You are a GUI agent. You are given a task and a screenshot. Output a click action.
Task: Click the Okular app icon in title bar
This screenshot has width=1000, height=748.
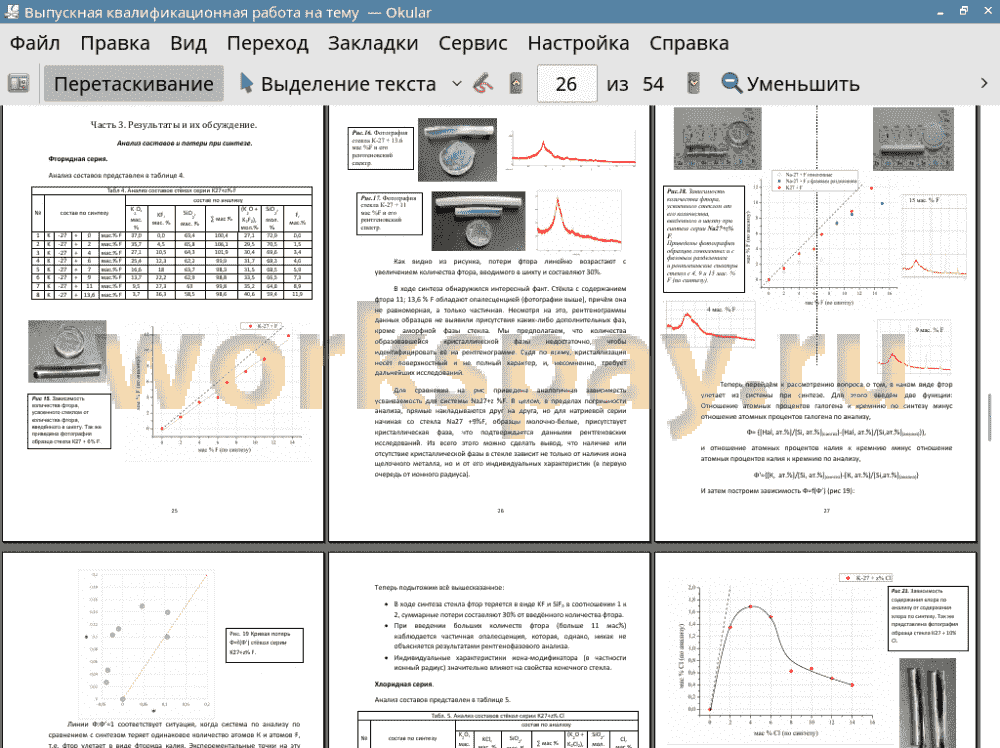coord(11,12)
